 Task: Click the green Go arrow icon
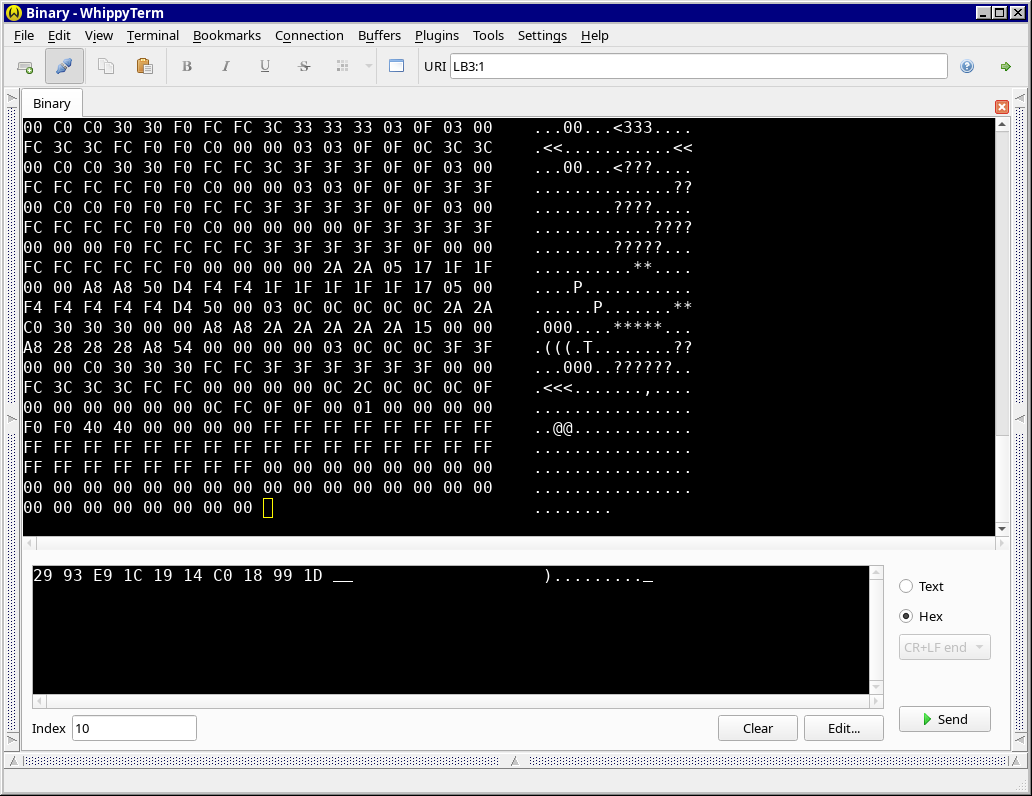(x=1005, y=67)
